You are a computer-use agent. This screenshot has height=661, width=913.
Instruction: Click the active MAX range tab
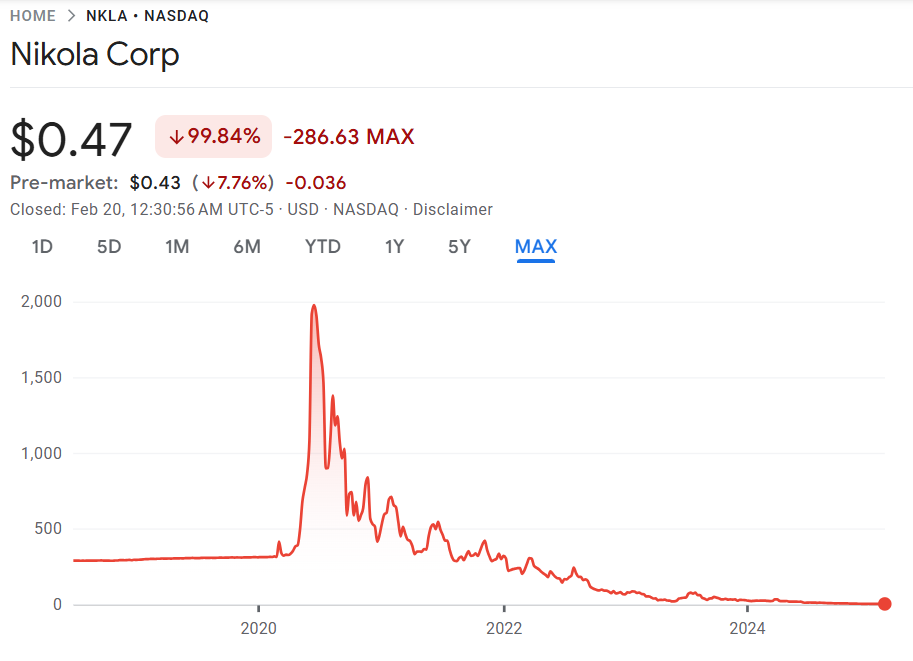536,247
